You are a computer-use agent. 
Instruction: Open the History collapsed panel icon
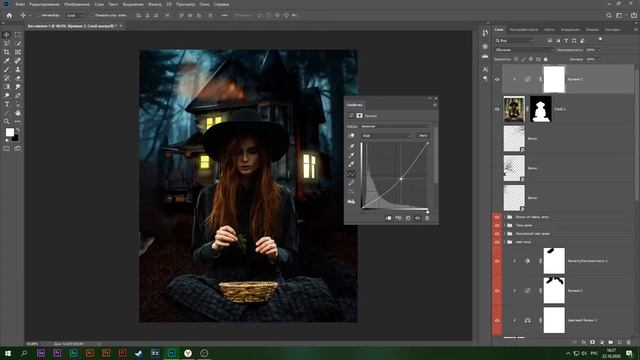(485, 33)
